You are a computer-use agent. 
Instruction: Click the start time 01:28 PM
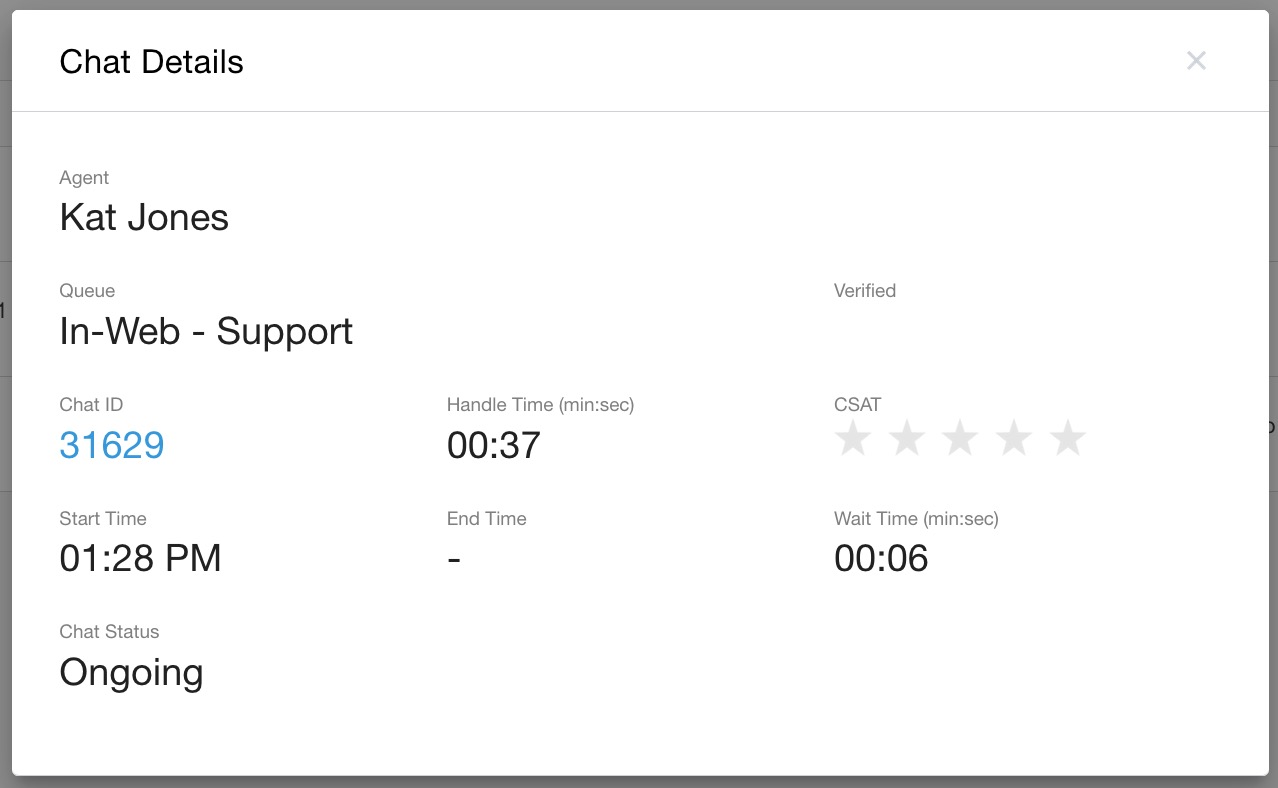(x=140, y=558)
